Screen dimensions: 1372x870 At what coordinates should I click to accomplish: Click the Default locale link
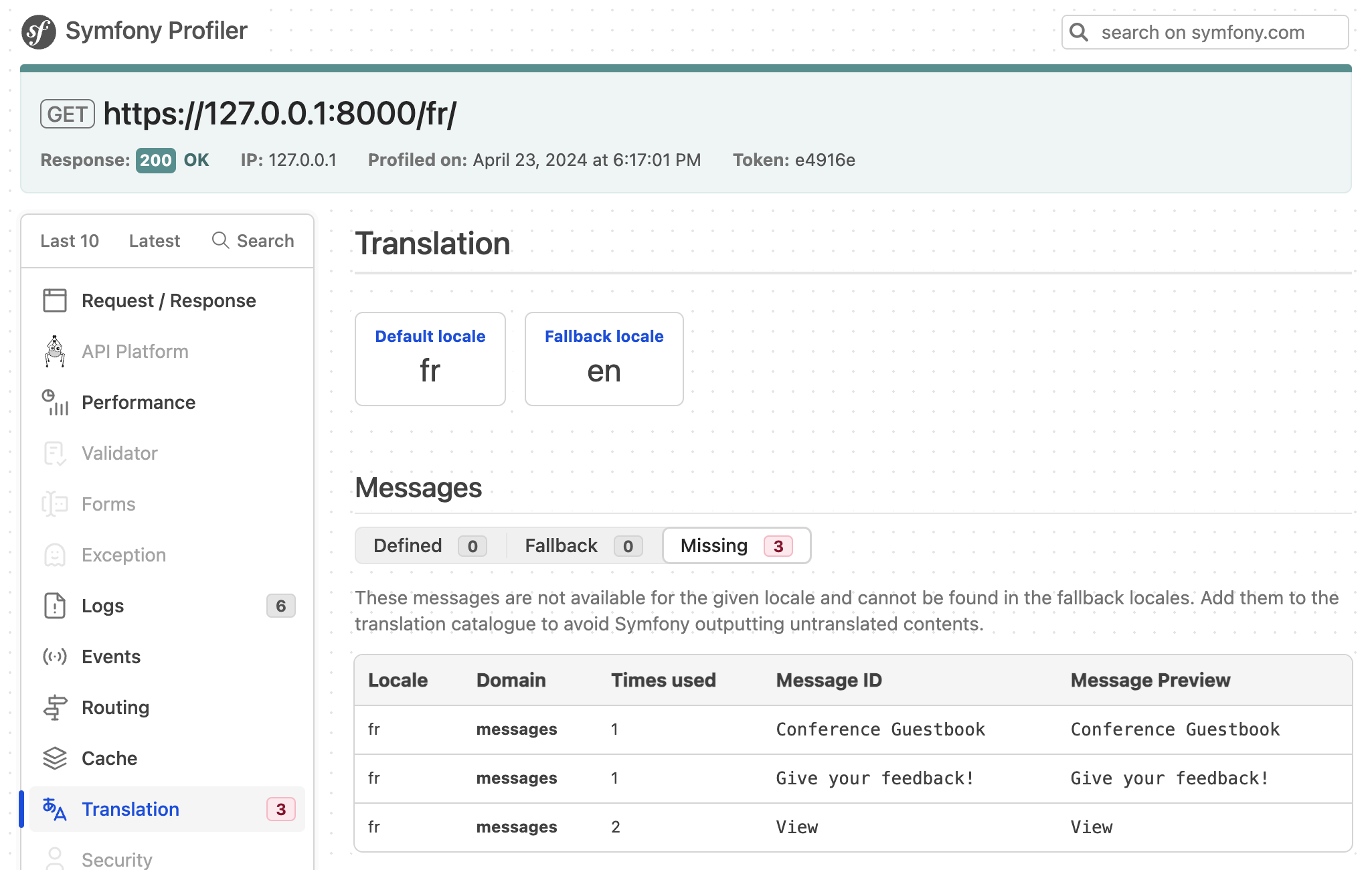(x=429, y=336)
